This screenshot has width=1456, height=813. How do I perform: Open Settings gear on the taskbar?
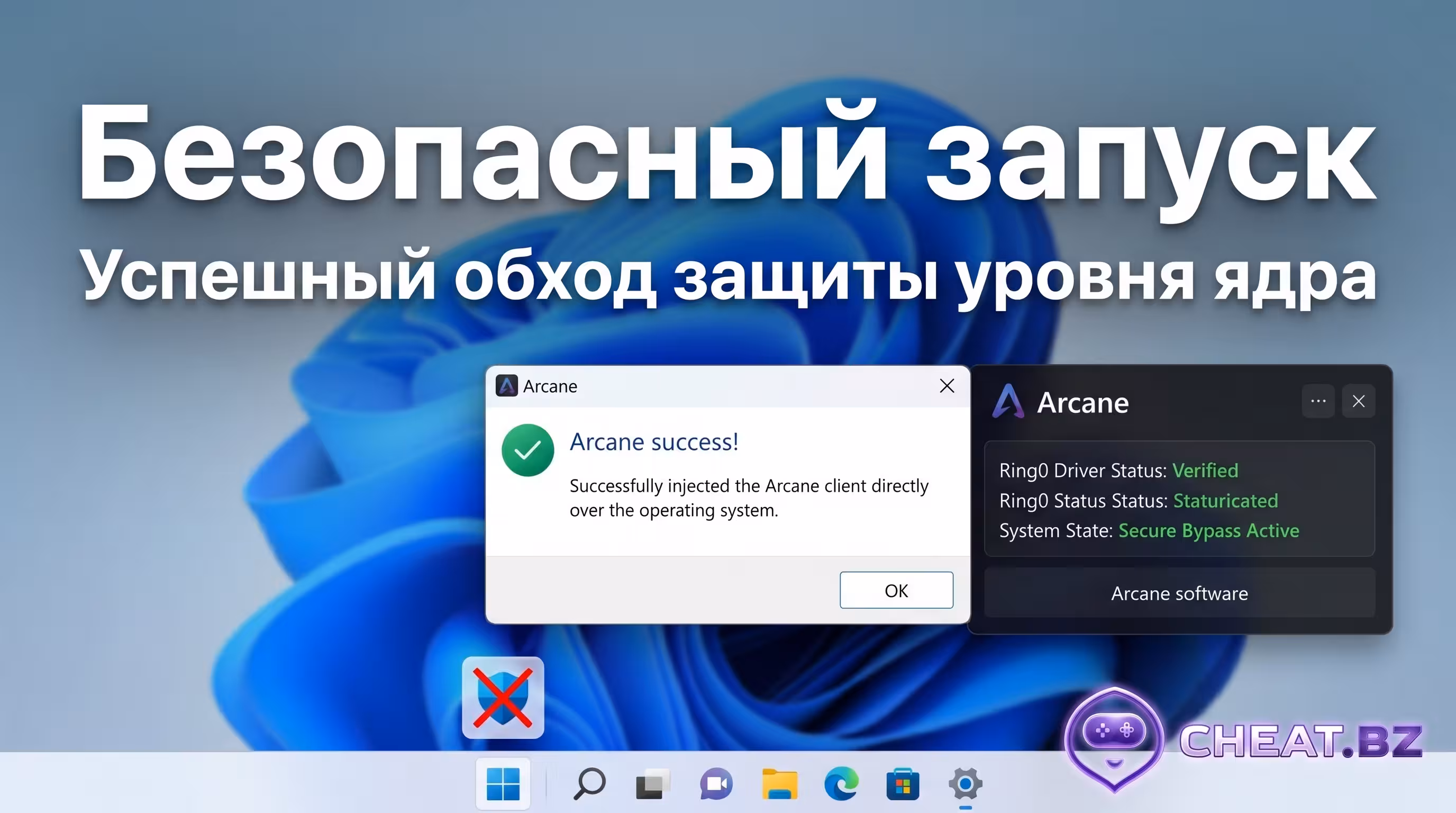965,784
